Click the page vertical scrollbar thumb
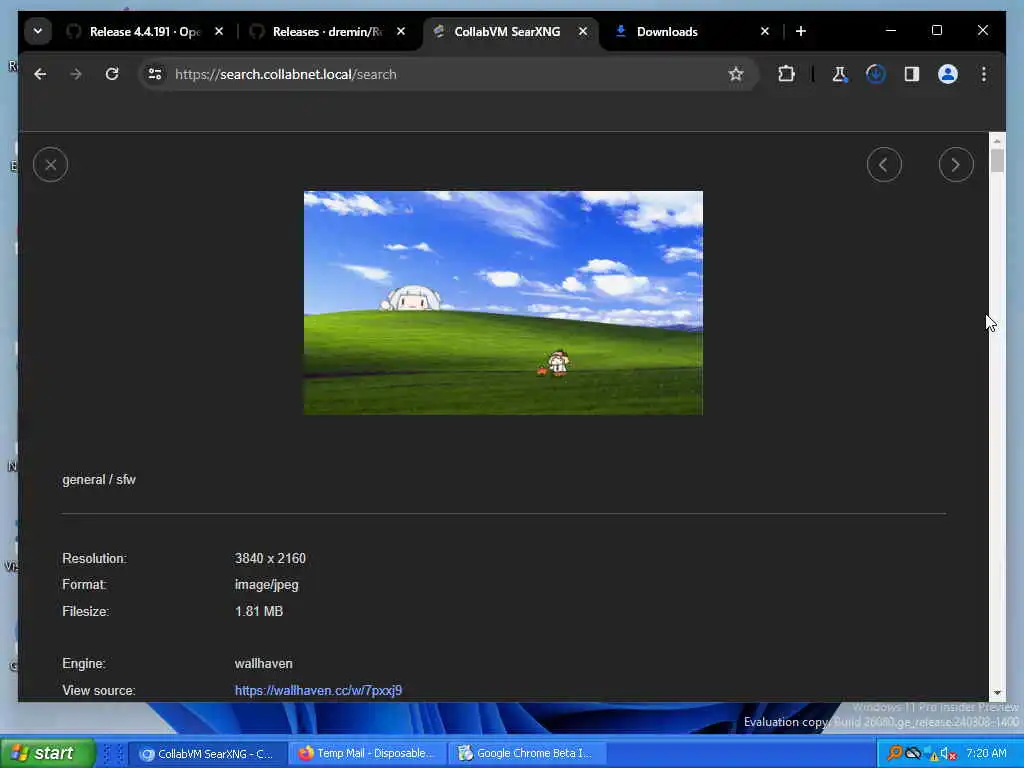The height and width of the screenshot is (768, 1024). click(x=997, y=161)
